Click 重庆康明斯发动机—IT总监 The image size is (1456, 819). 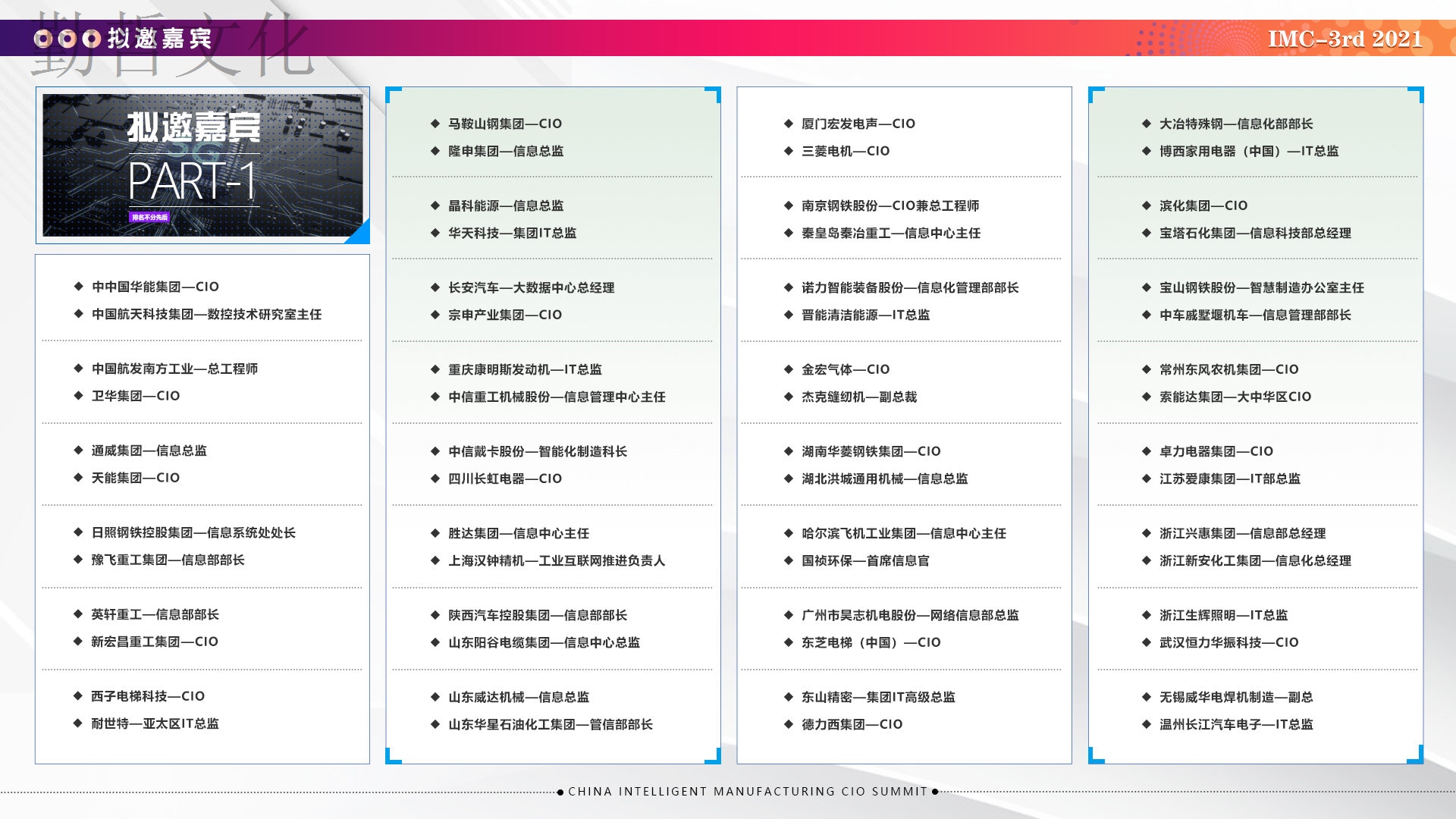tap(525, 369)
